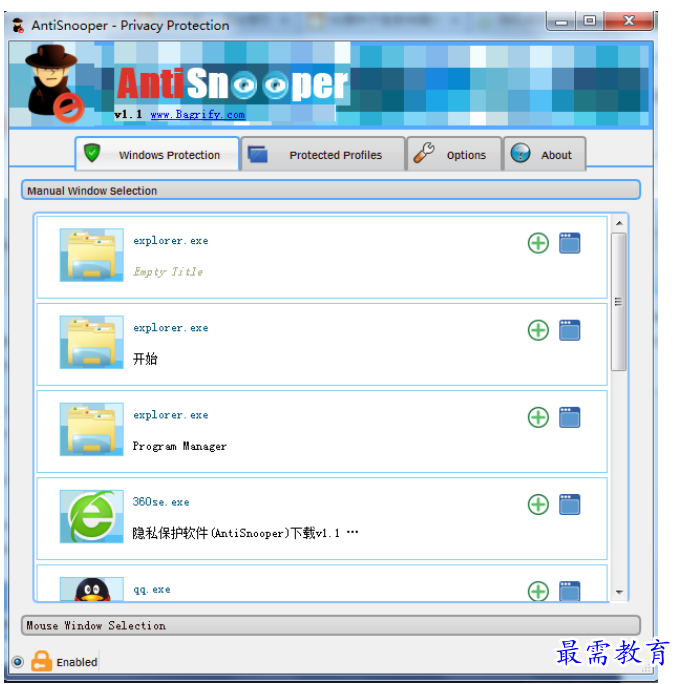This screenshot has height=684, width=678.
Task: Collapse the Manual Window Selection header
Action: pyautogui.click(x=331, y=190)
